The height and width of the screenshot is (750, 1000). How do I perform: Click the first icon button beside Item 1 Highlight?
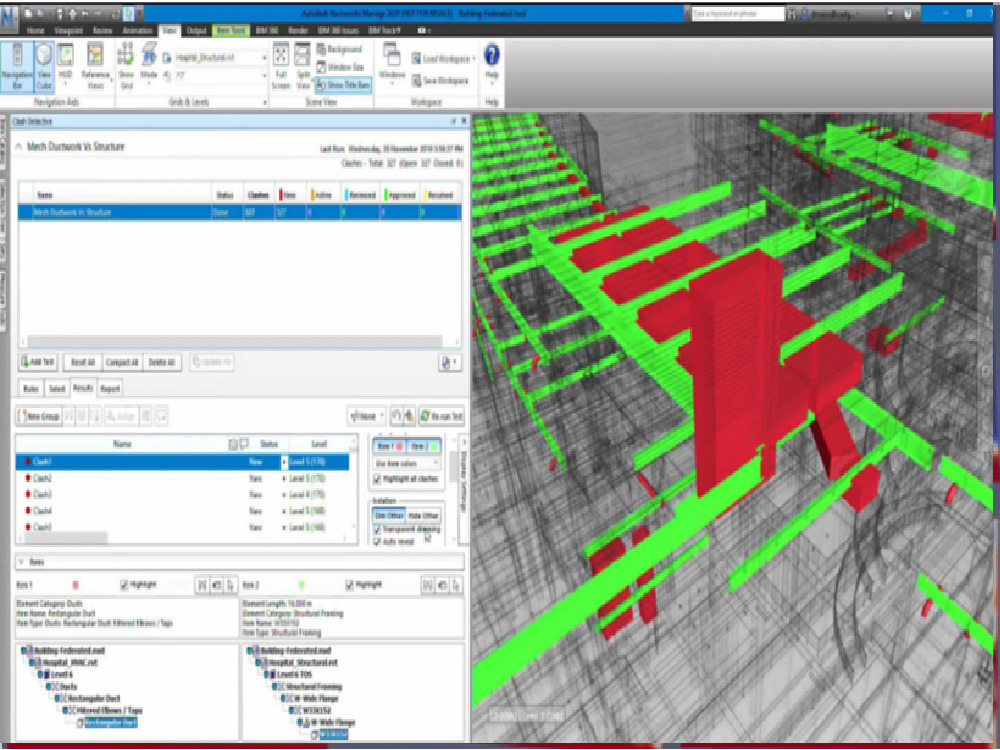click(202, 585)
